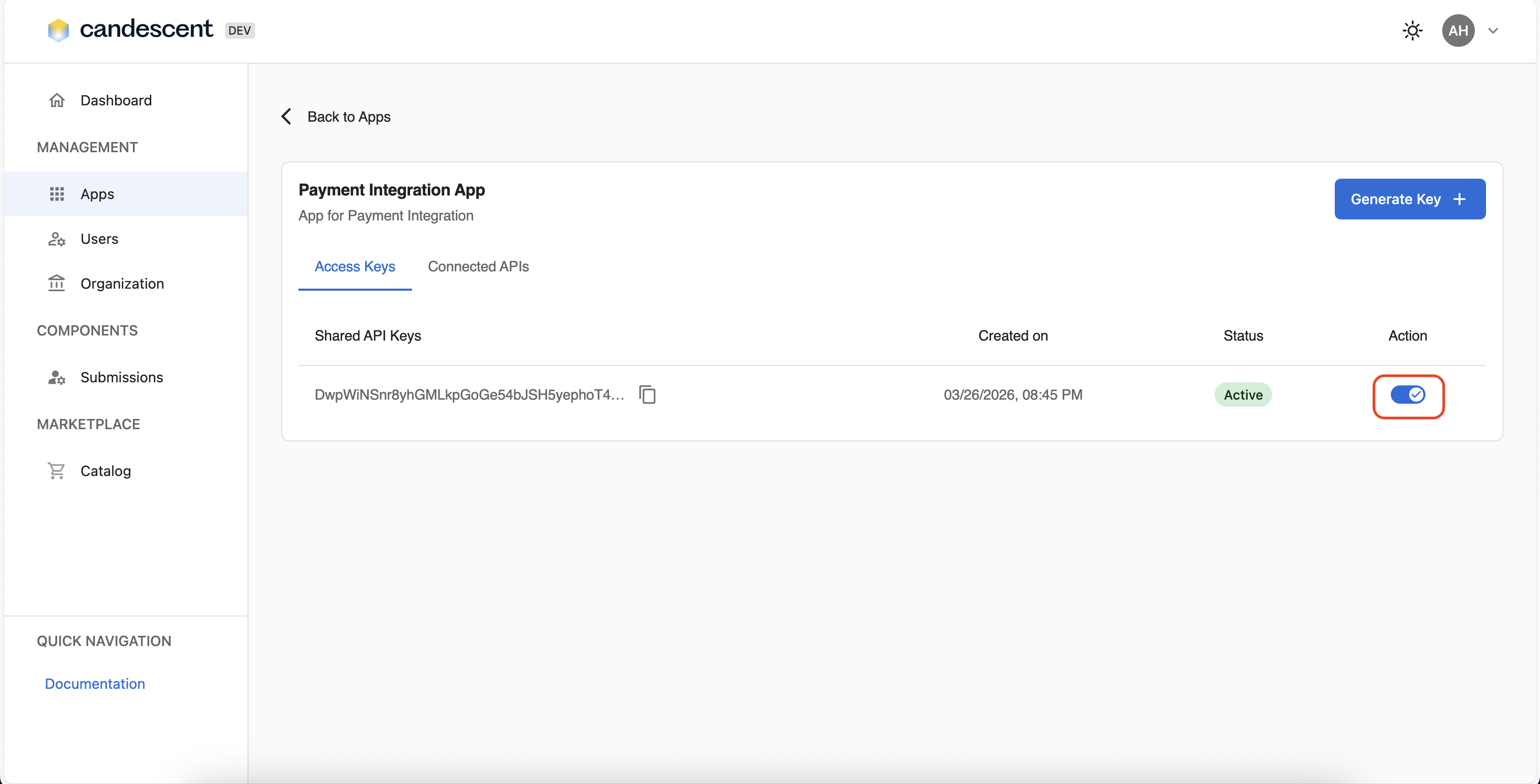Go back using the left chevron arrow
Screen dimensions: 1540x784
point(287,117)
